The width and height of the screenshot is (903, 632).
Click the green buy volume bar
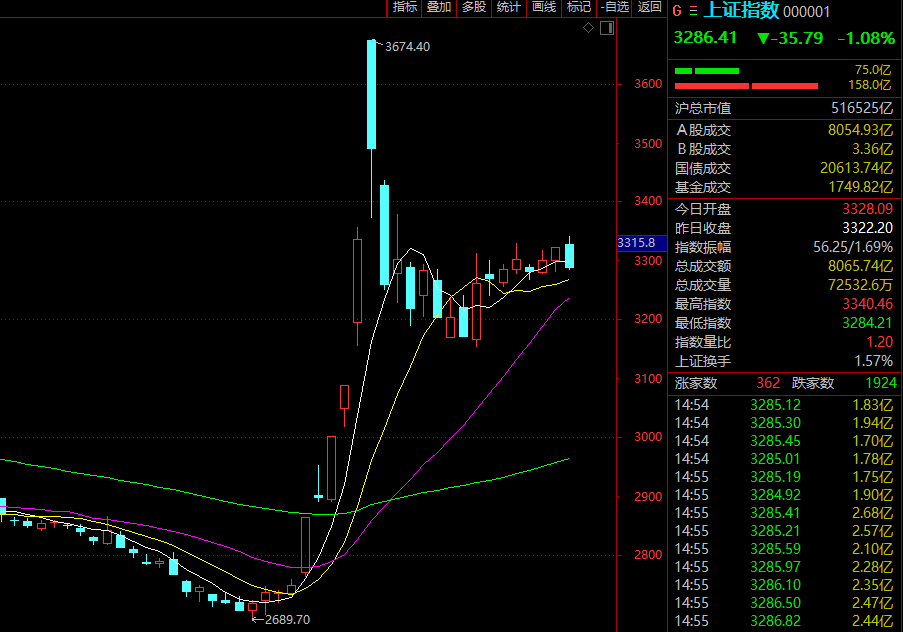[x=707, y=71]
